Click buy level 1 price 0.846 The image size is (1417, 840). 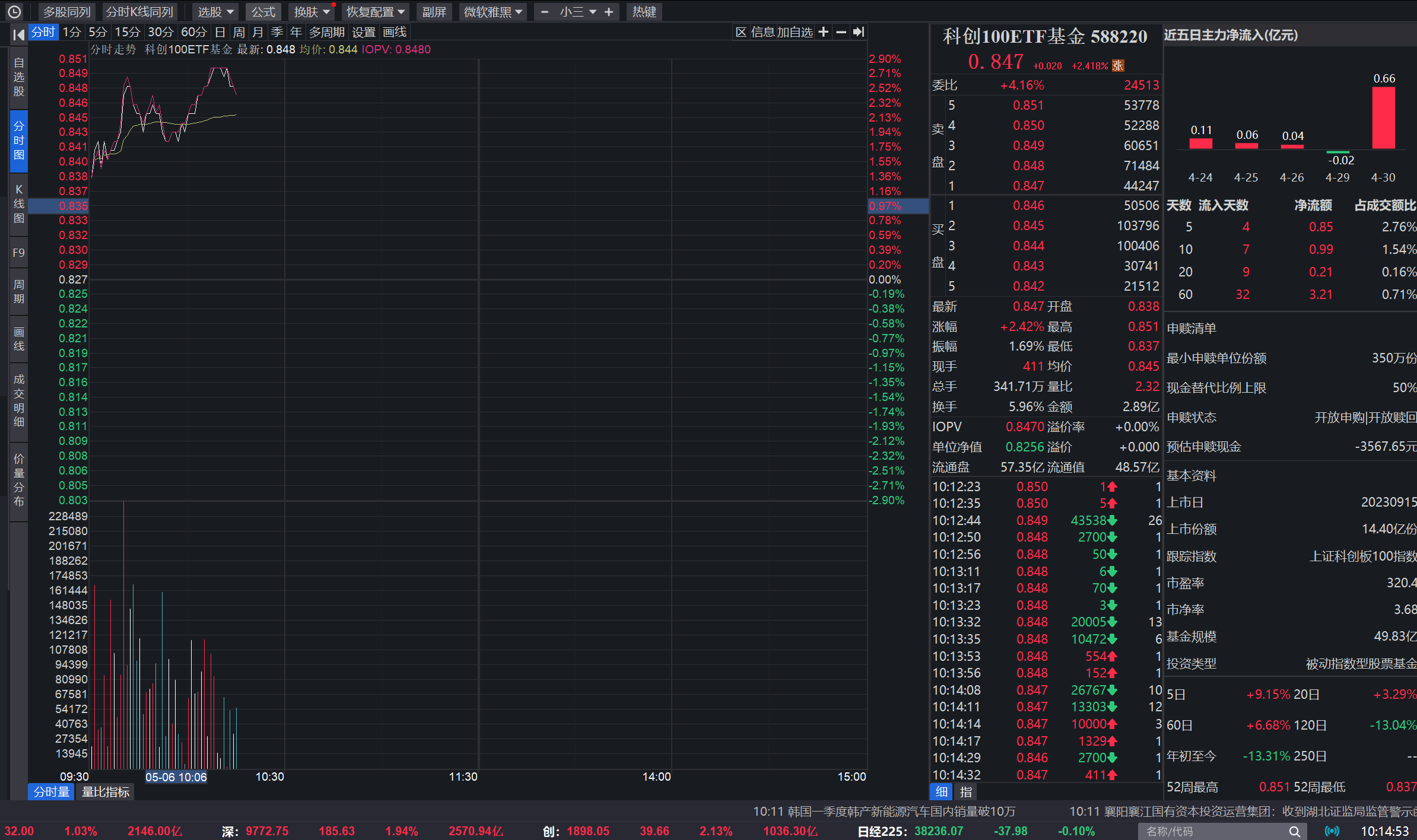(x=1028, y=205)
